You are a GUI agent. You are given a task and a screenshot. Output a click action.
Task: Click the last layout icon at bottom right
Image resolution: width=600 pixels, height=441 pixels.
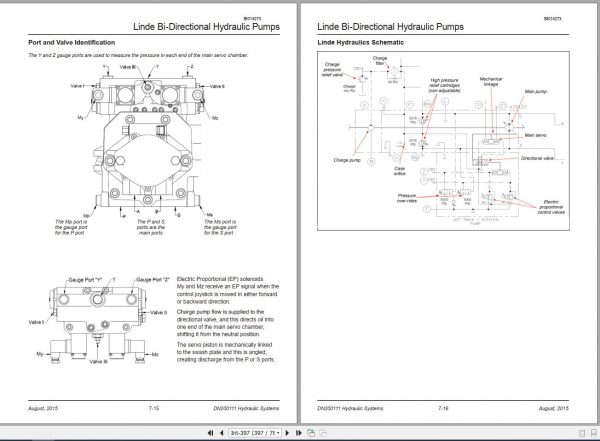click(x=594, y=433)
